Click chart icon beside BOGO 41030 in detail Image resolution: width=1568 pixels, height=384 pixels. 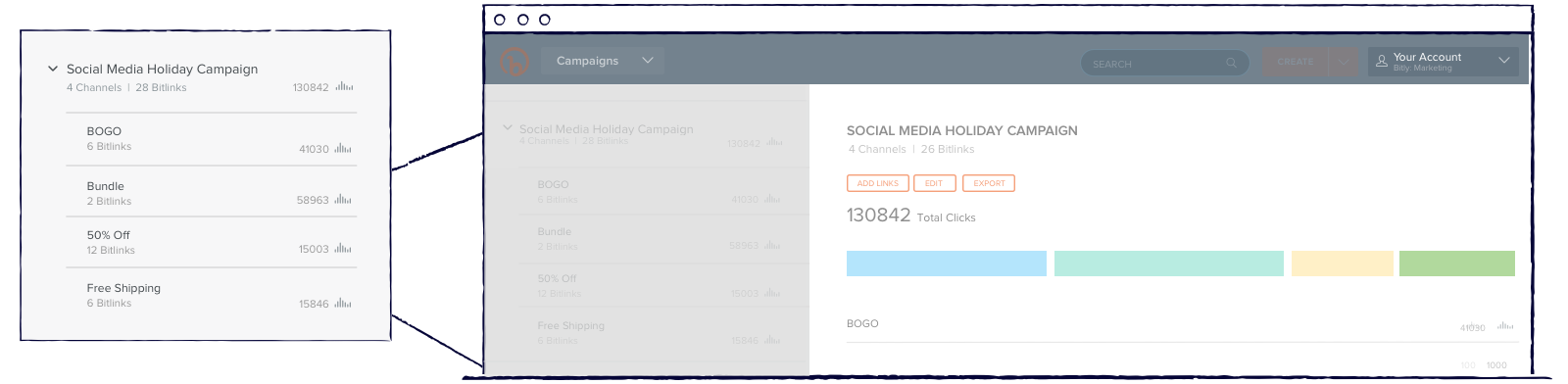click(1505, 327)
